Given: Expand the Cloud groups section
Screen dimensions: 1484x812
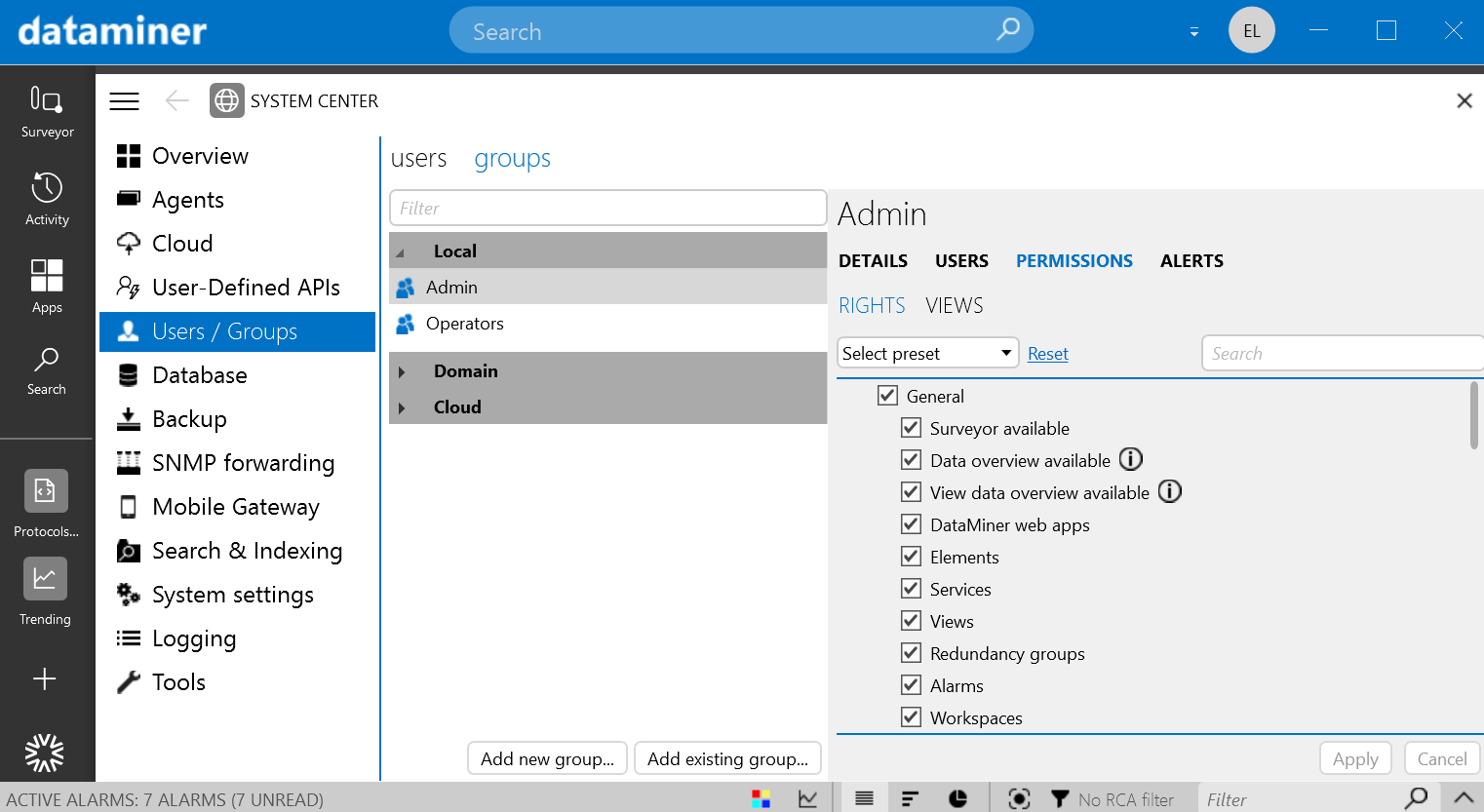Looking at the screenshot, I should [x=402, y=407].
